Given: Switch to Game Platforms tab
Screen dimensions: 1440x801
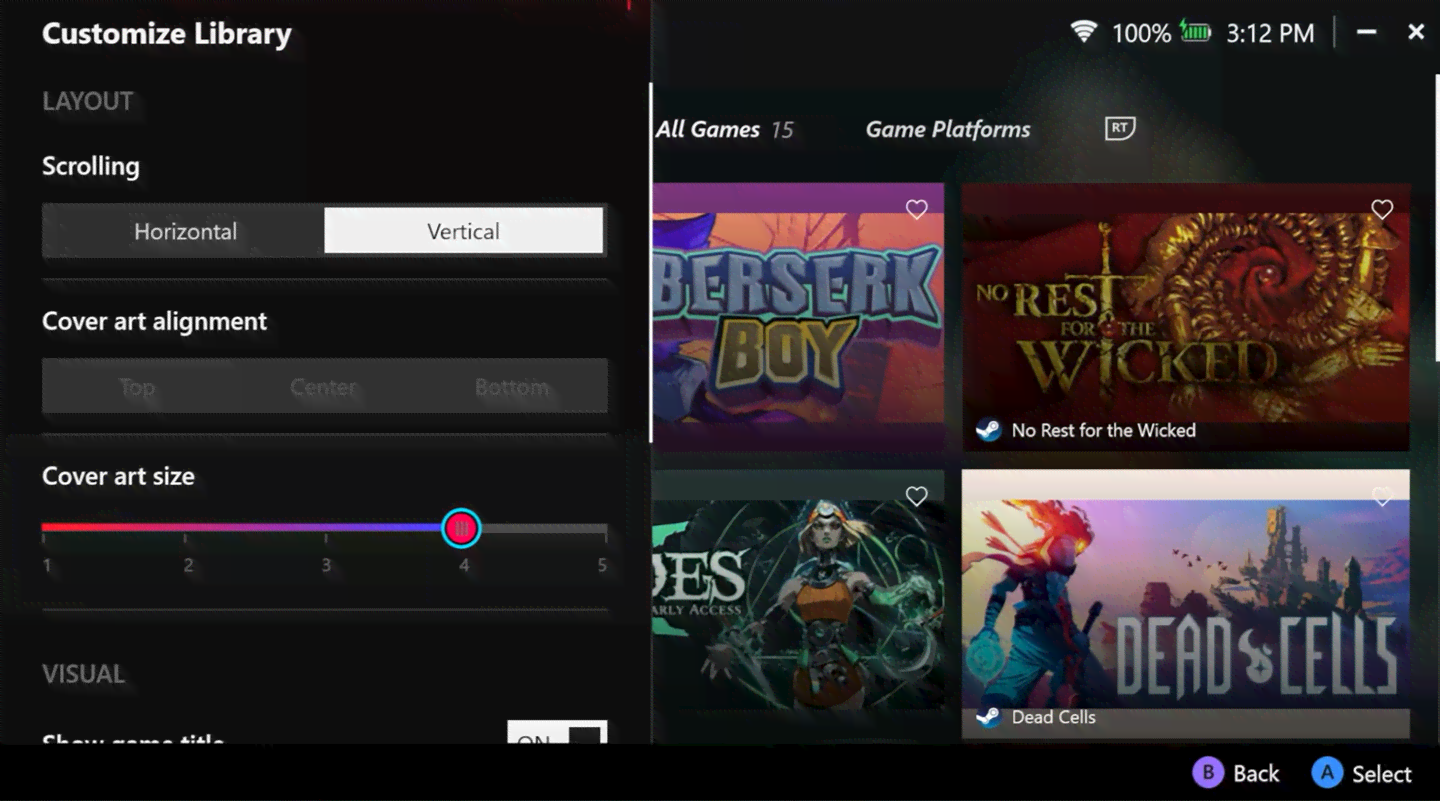Looking at the screenshot, I should (948, 129).
